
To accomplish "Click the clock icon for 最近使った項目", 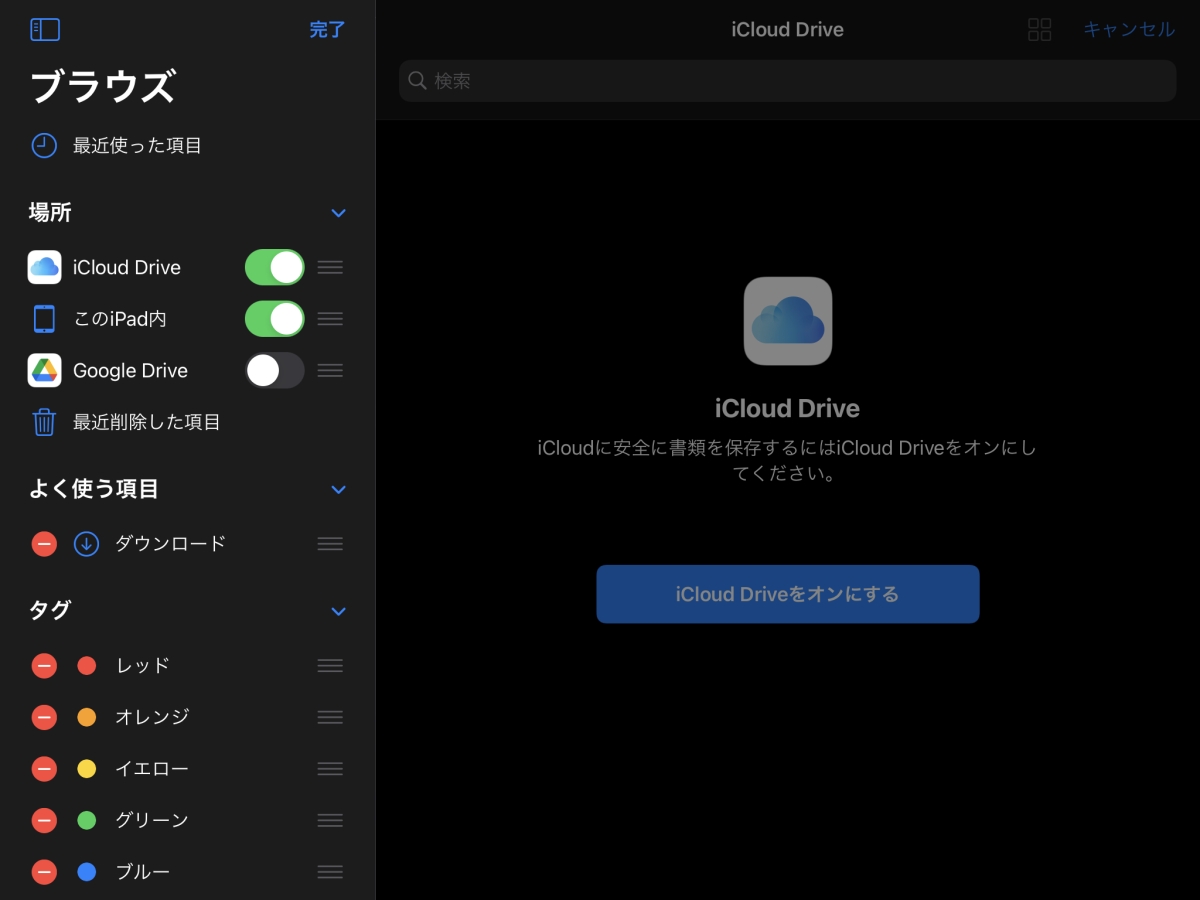I will (x=44, y=146).
